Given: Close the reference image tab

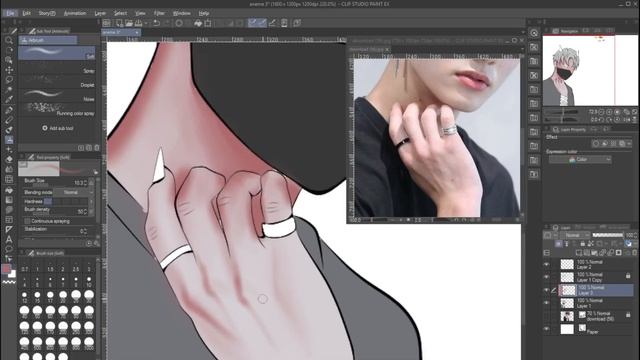Looking at the screenshot, I should coord(387,49).
